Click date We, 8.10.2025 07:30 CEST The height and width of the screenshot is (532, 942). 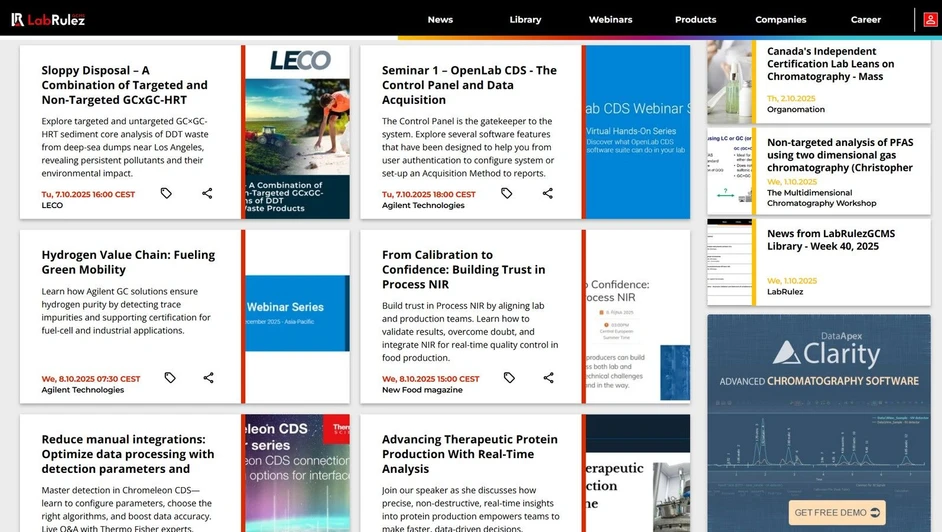91,379
